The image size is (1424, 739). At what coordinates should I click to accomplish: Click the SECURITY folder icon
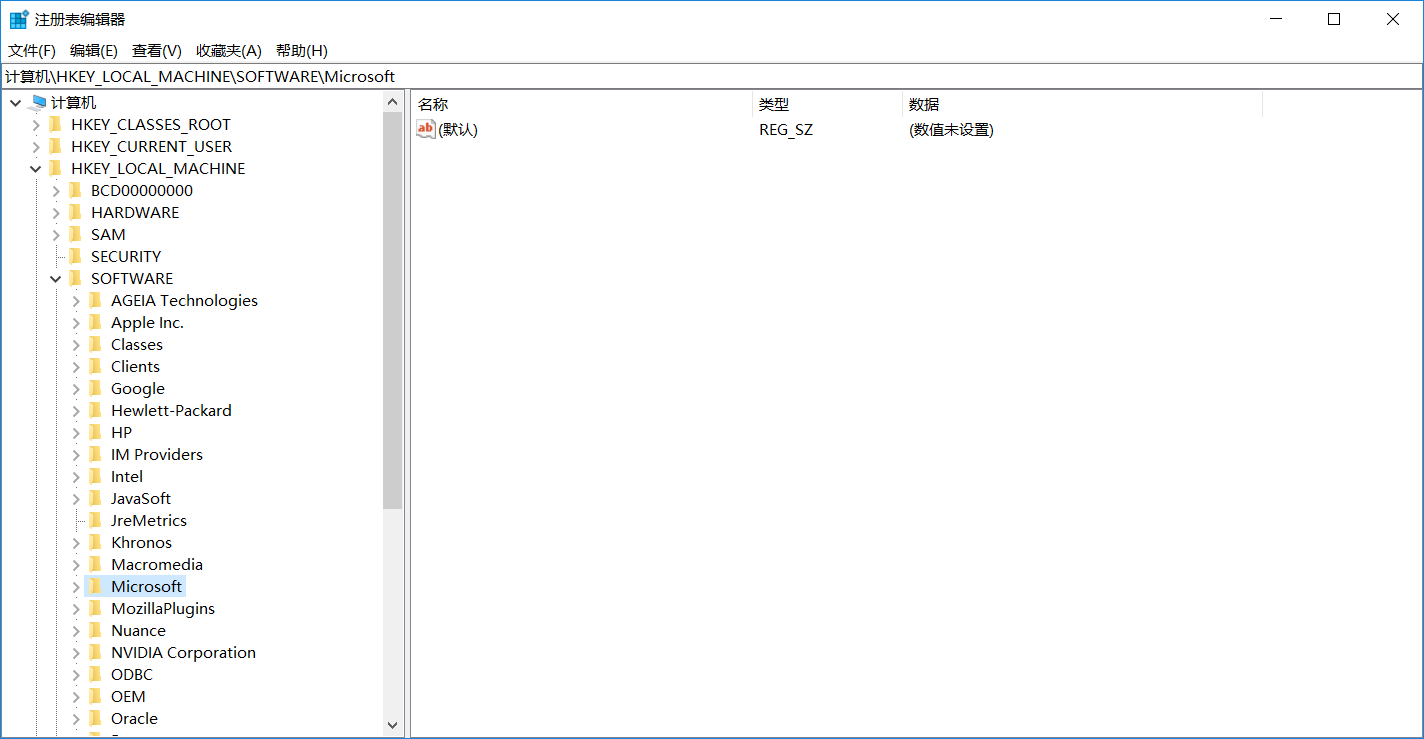(x=76, y=256)
